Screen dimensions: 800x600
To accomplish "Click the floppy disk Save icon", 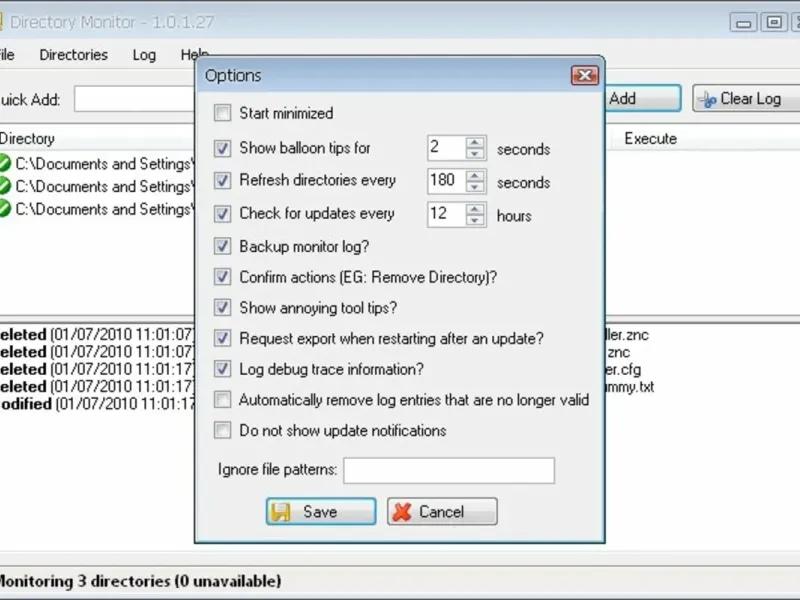I will pos(281,512).
